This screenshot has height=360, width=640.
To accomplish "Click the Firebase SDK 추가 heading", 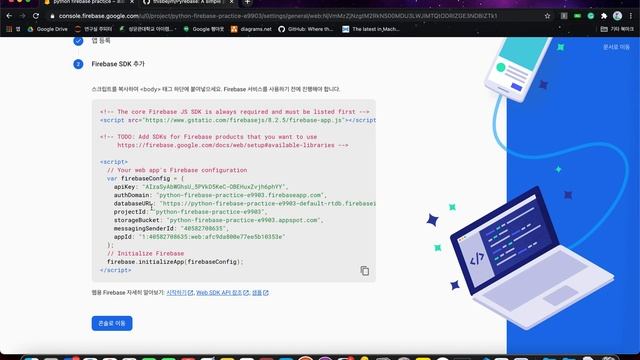I will point(118,64).
